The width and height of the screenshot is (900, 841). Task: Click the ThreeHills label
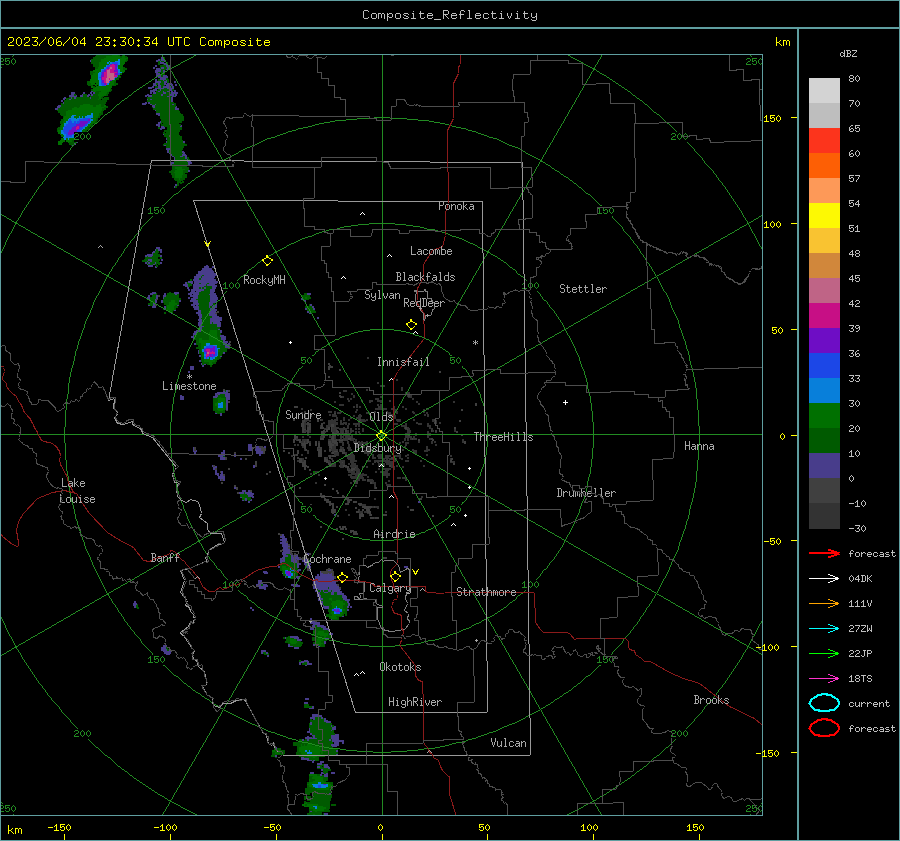[x=503, y=437]
